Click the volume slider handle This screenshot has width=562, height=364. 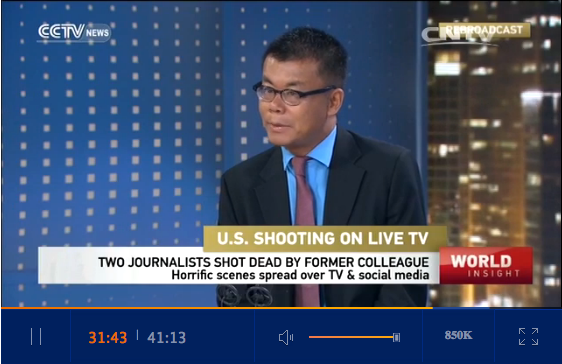396,337
